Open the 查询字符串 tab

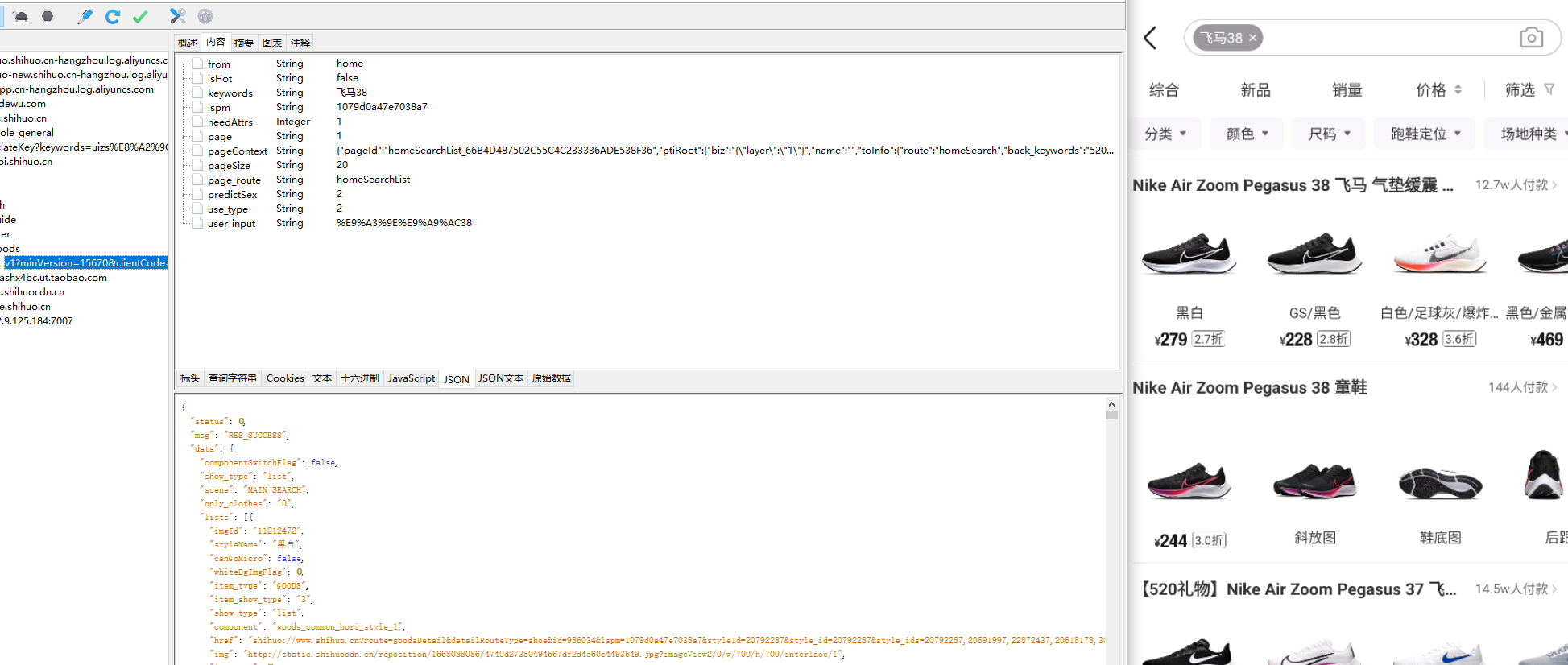coord(233,378)
